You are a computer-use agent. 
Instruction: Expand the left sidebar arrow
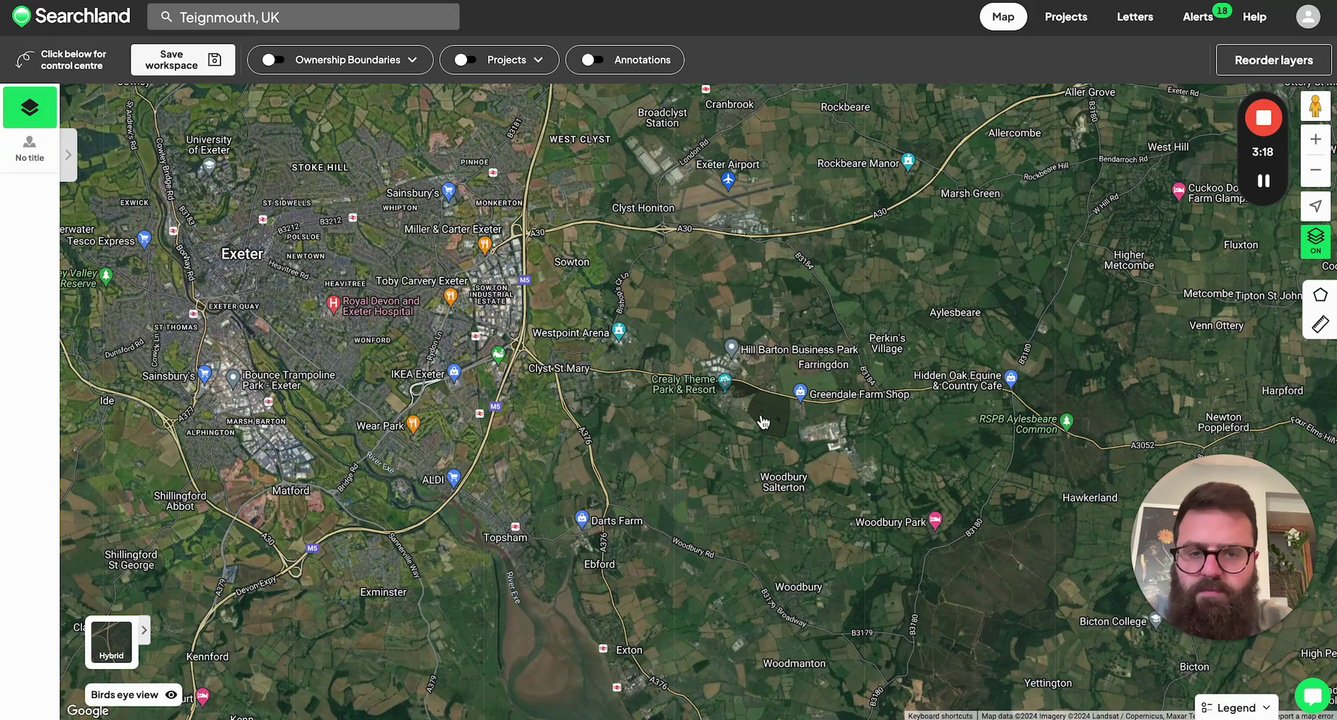point(69,155)
